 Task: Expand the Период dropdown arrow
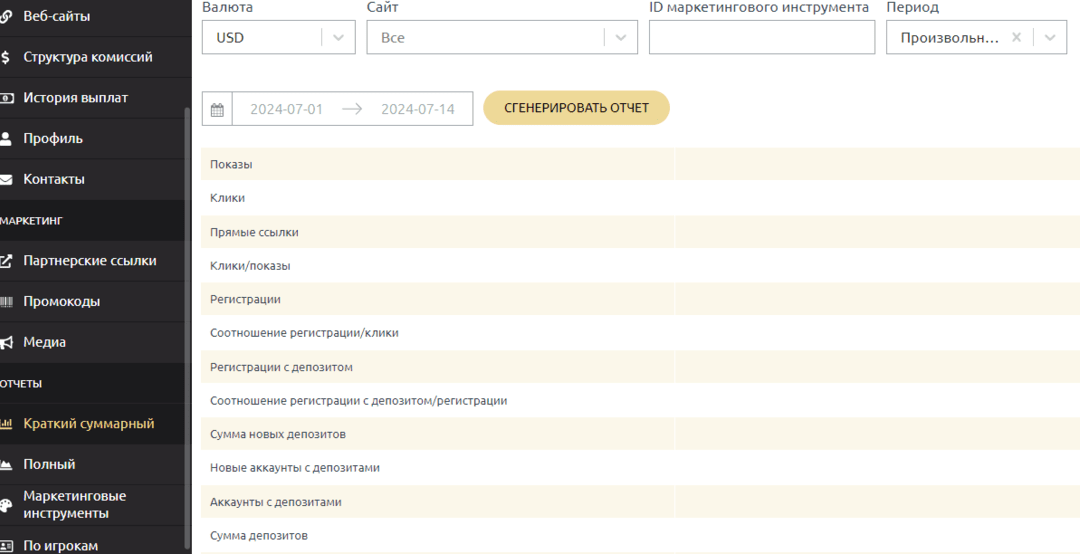pyautogui.click(x=1049, y=38)
